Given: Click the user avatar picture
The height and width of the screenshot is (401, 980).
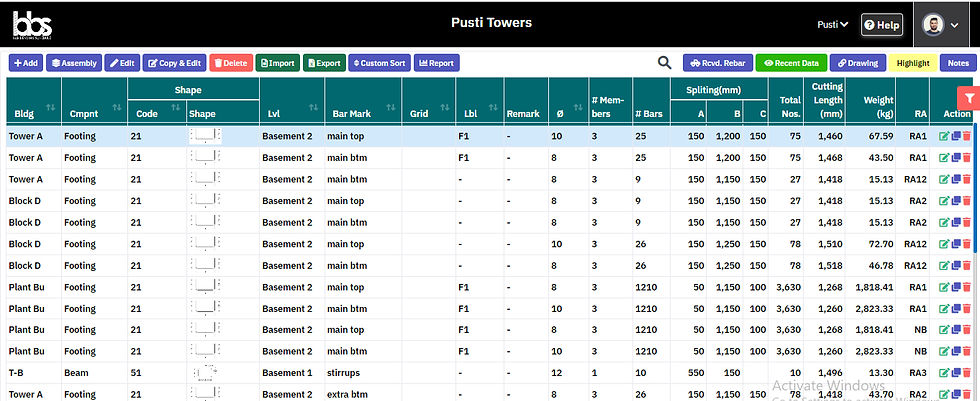Looking at the screenshot, I should point(933,25).
